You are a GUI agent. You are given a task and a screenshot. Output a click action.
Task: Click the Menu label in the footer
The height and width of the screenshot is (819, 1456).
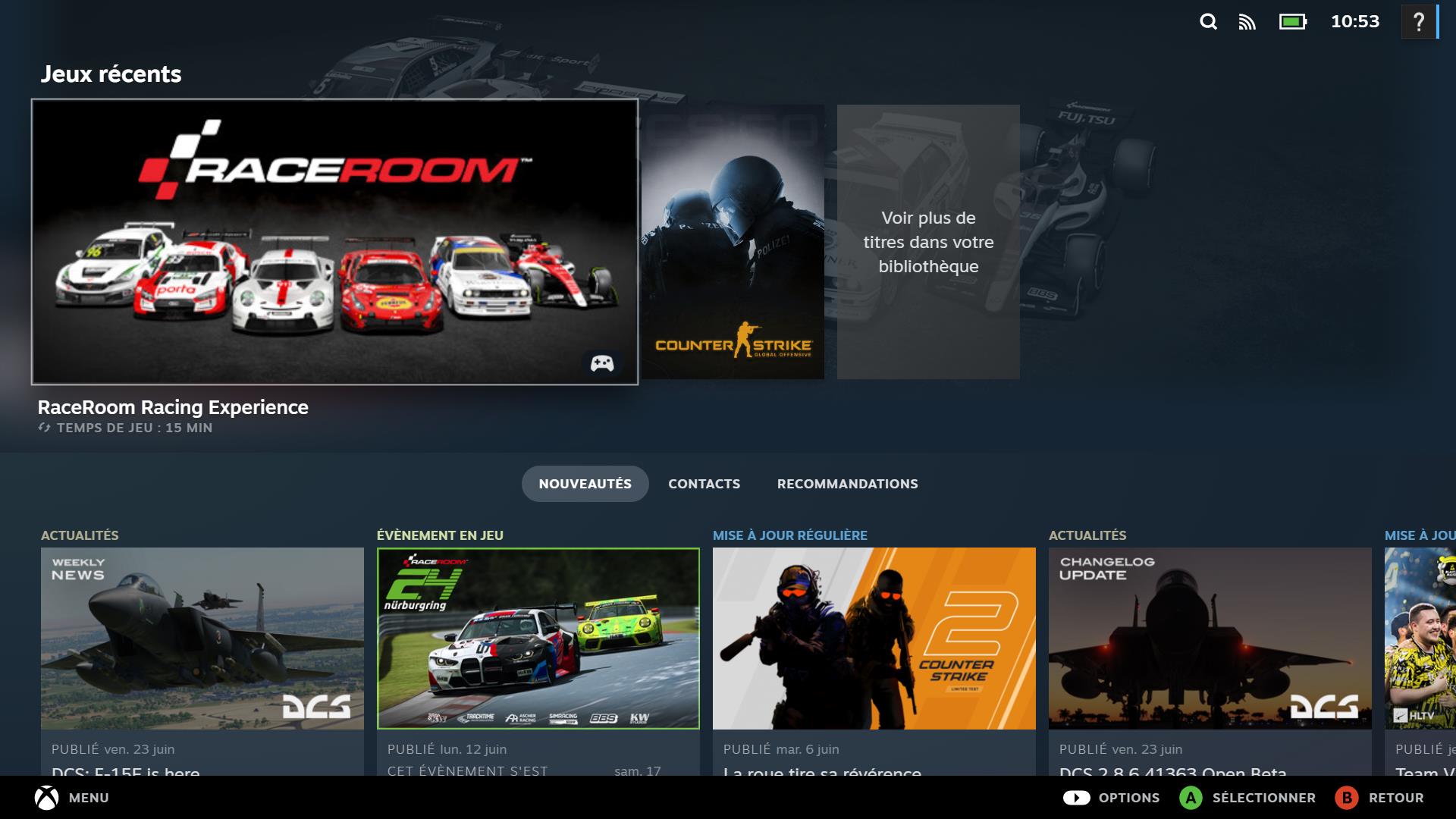click(89, 798)
